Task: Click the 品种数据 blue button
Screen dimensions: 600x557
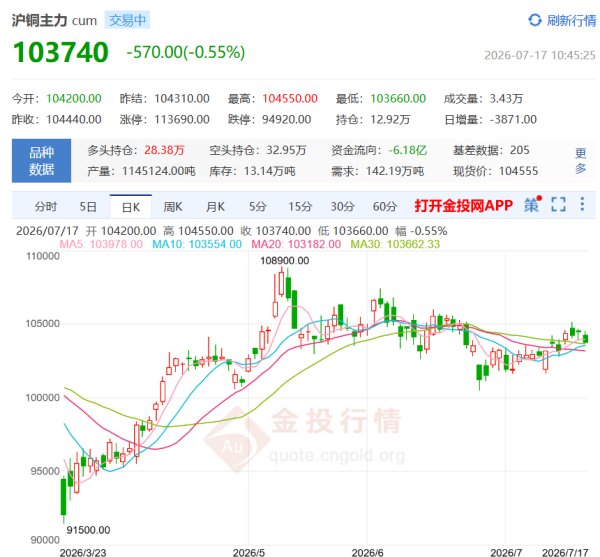Action: coord(41,161)
